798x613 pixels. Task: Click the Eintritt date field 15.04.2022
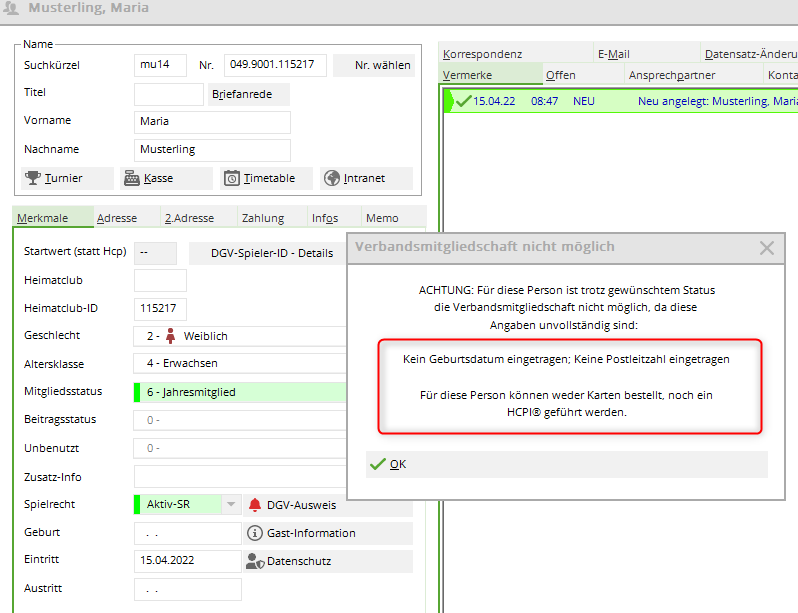click(188, 561)
